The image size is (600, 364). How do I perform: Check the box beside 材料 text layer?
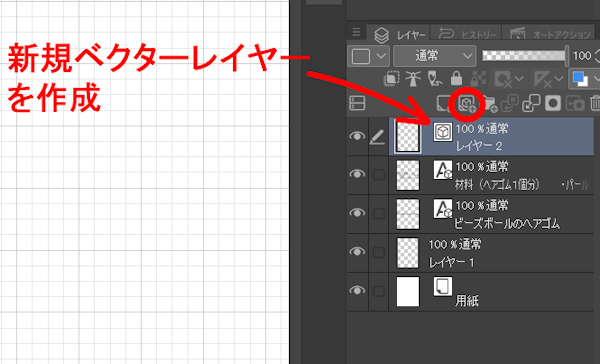pyautogui.click(x=379, y=175)
